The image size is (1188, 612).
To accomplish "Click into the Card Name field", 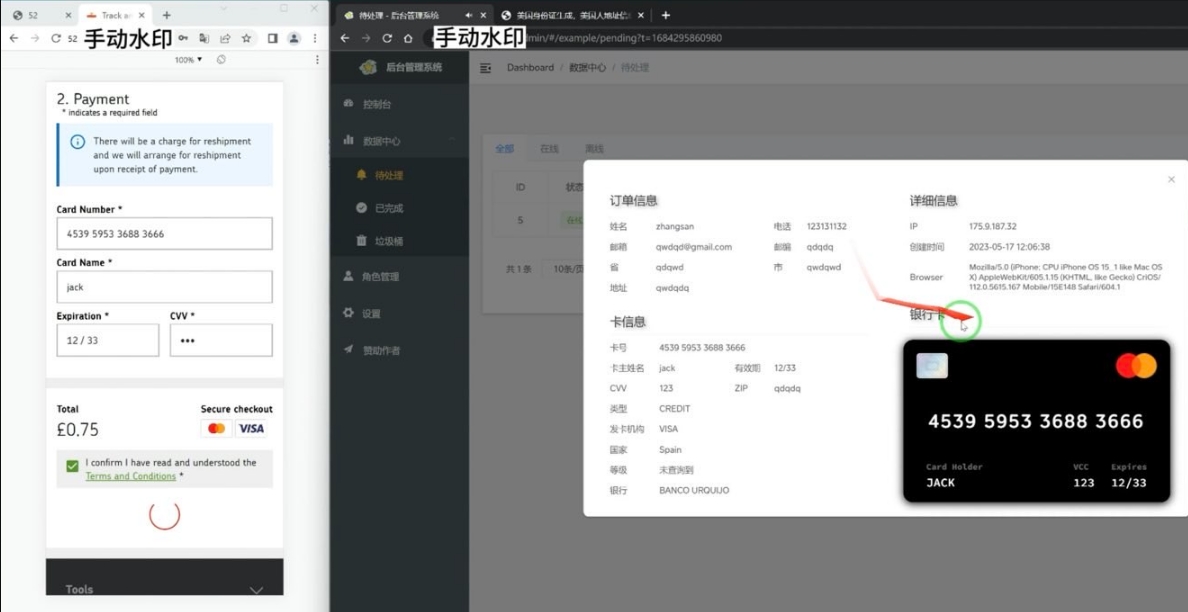I will point(164,287).
